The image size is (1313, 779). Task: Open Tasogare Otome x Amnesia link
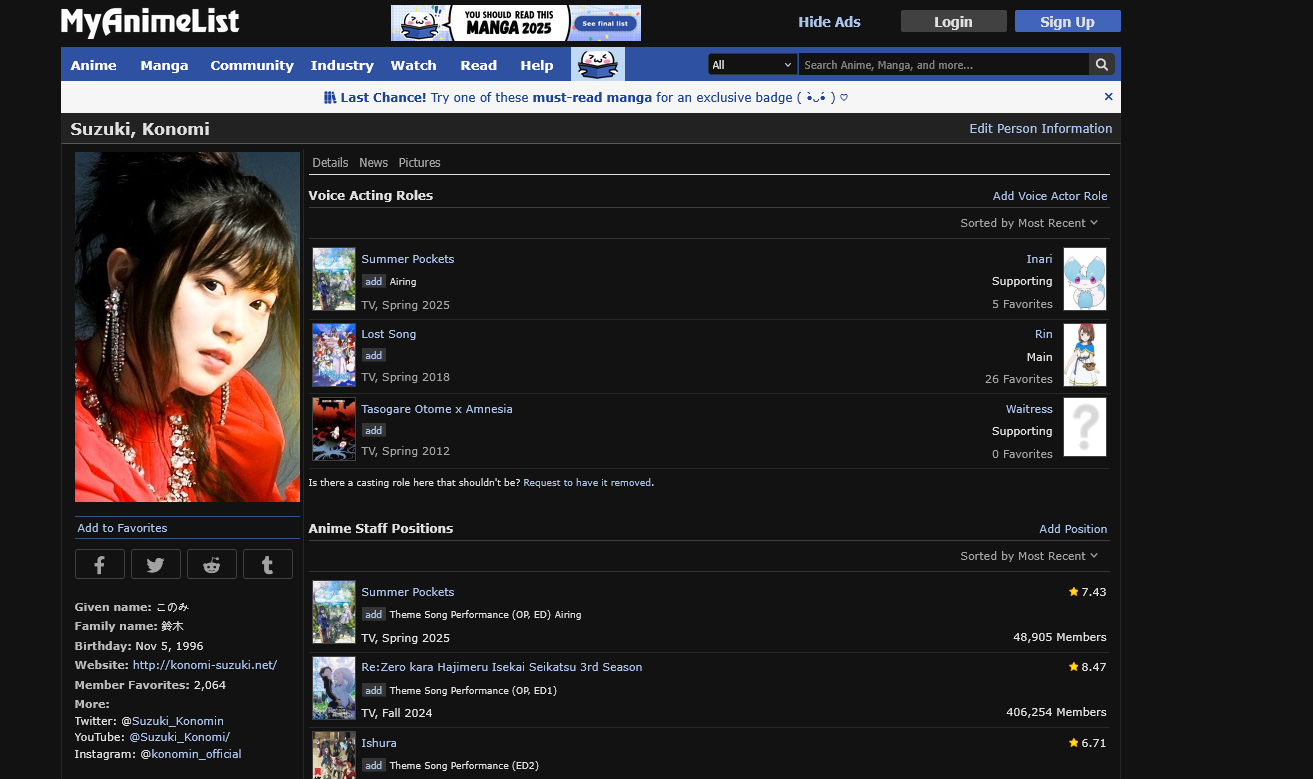pyautogui.click(x=437, y=409)
